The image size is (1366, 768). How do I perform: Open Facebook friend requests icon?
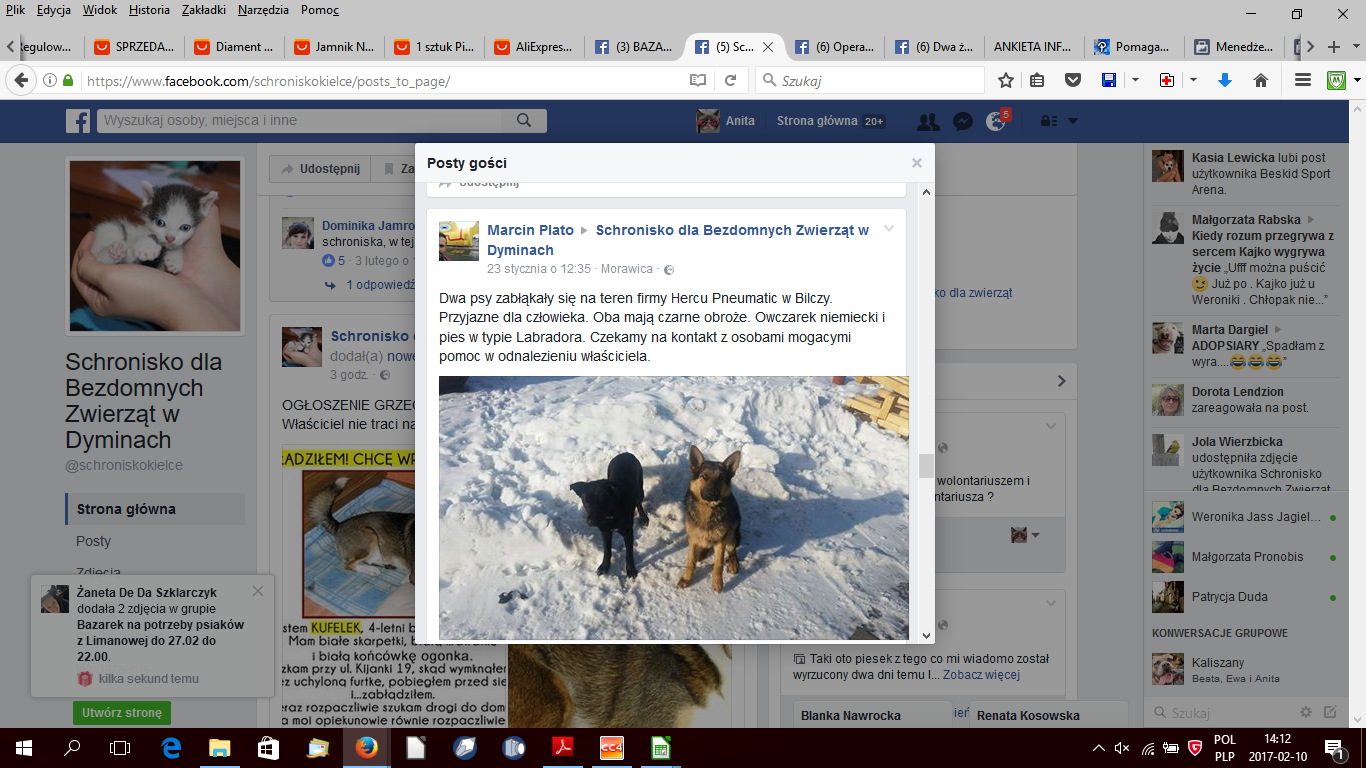[x=928, y=121]
